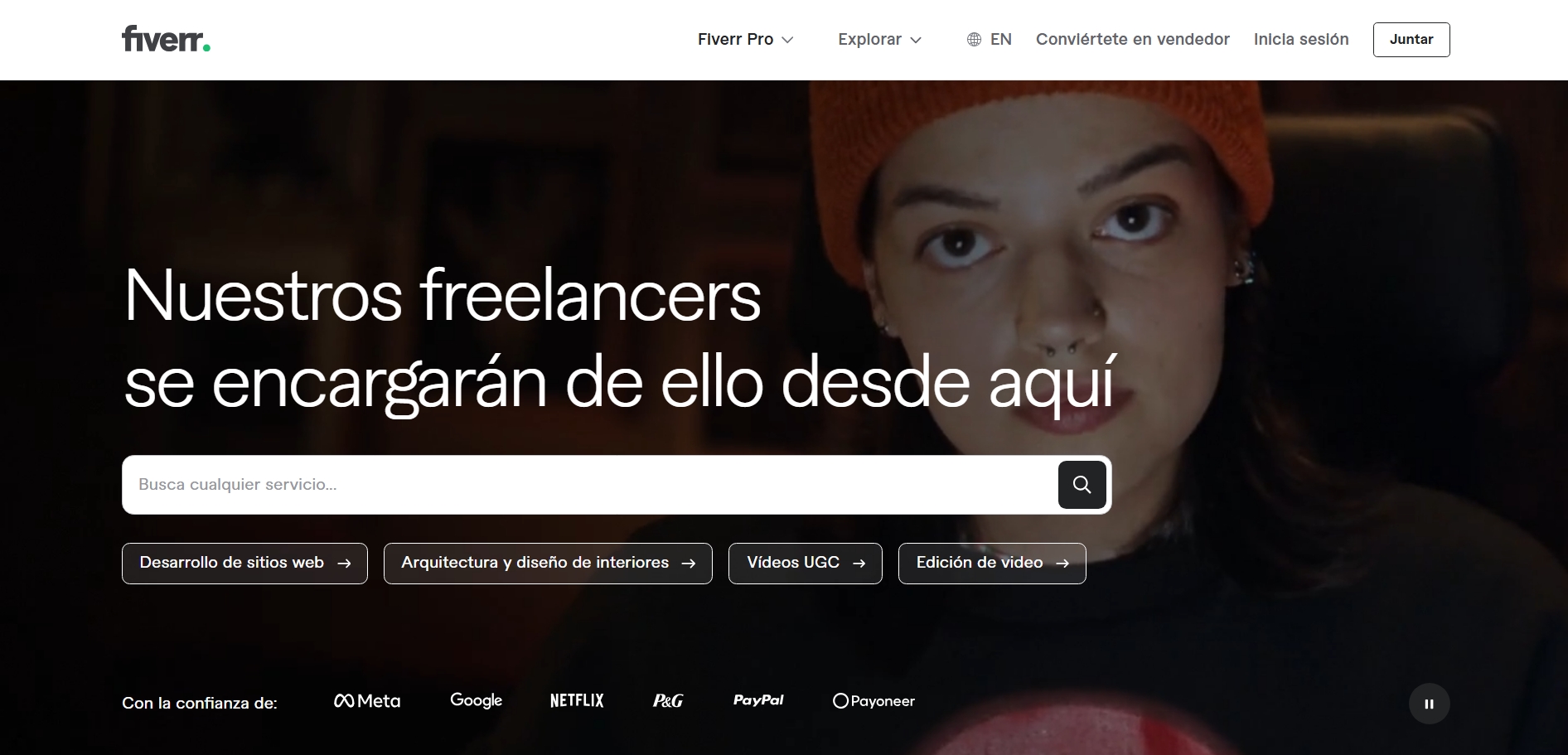Click the Meta logo
Screen dimensions: 1568x755
tap(367, 701)
